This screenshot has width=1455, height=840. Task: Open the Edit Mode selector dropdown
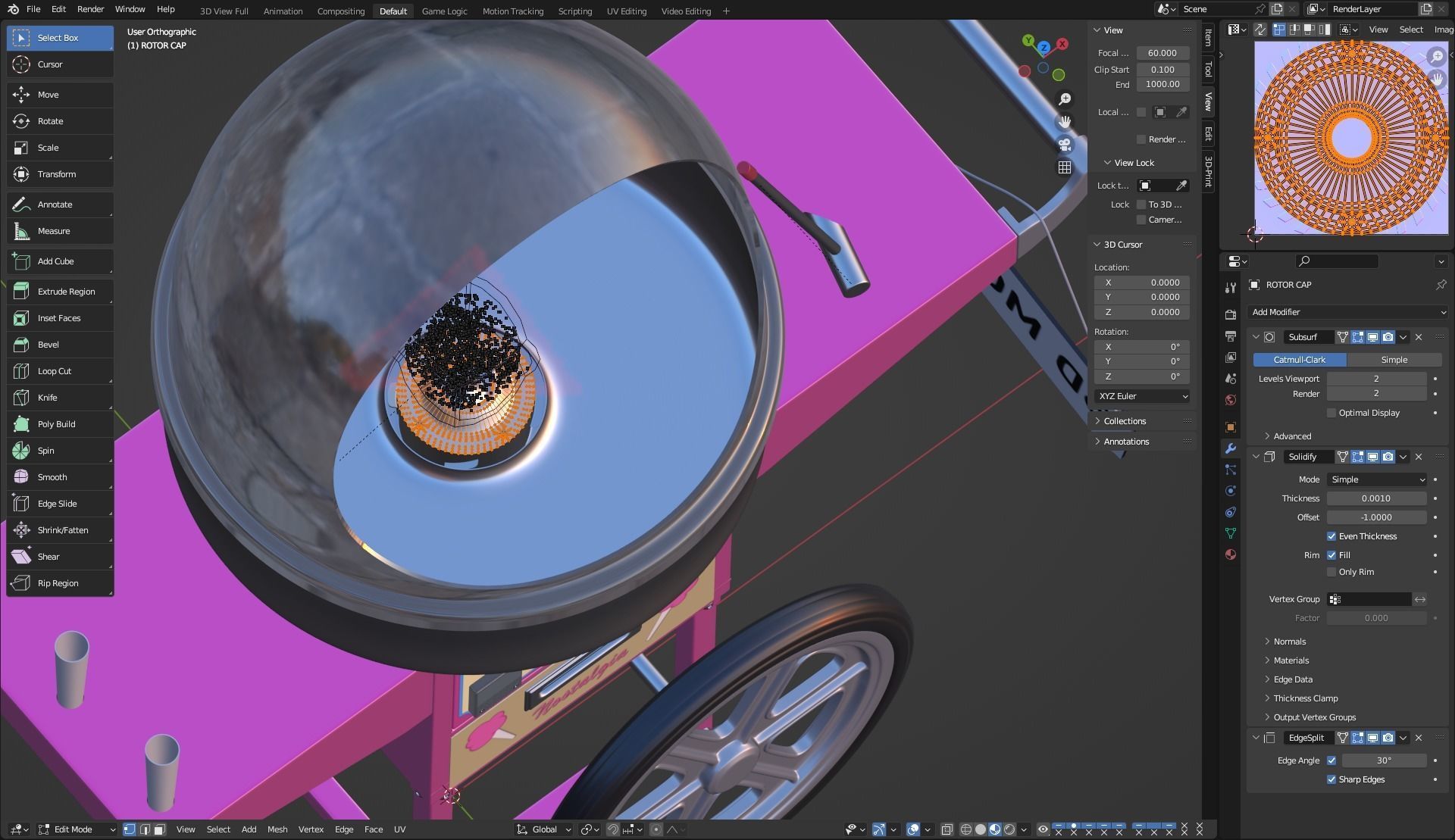point(77,829)
